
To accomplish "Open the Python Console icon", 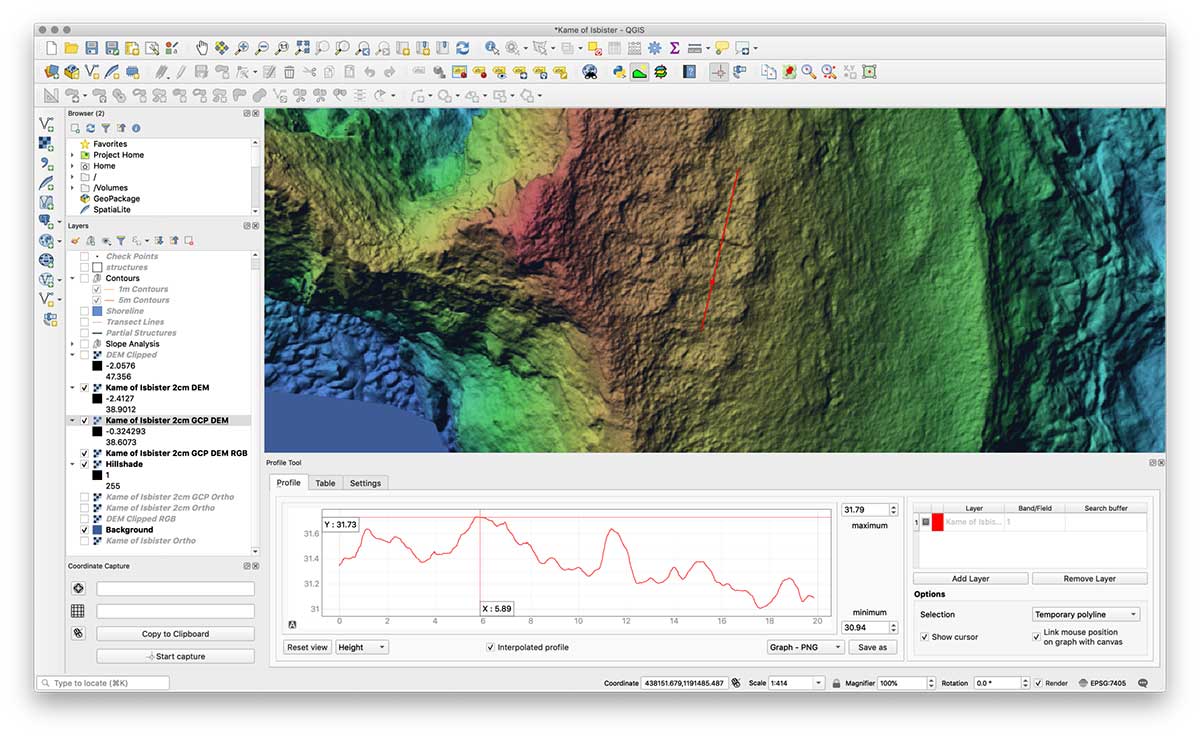I will [619, 72].
